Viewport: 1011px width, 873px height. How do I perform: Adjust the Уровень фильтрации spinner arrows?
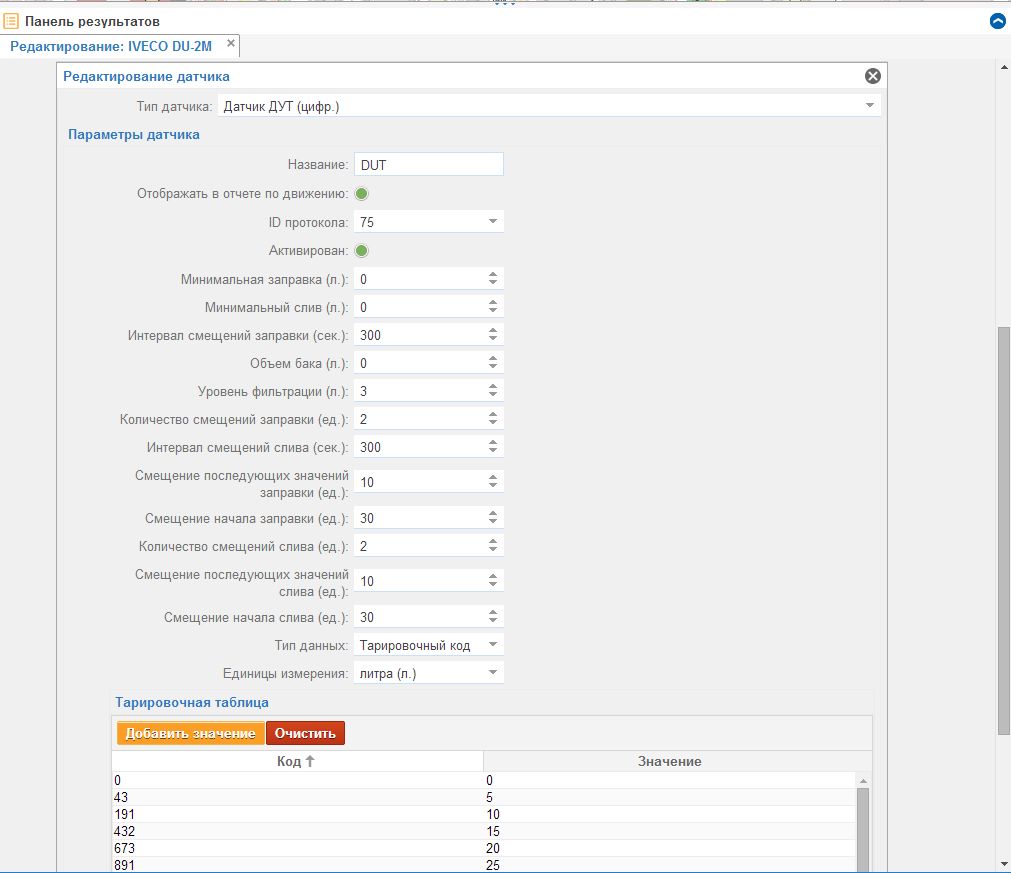(492, 391)
